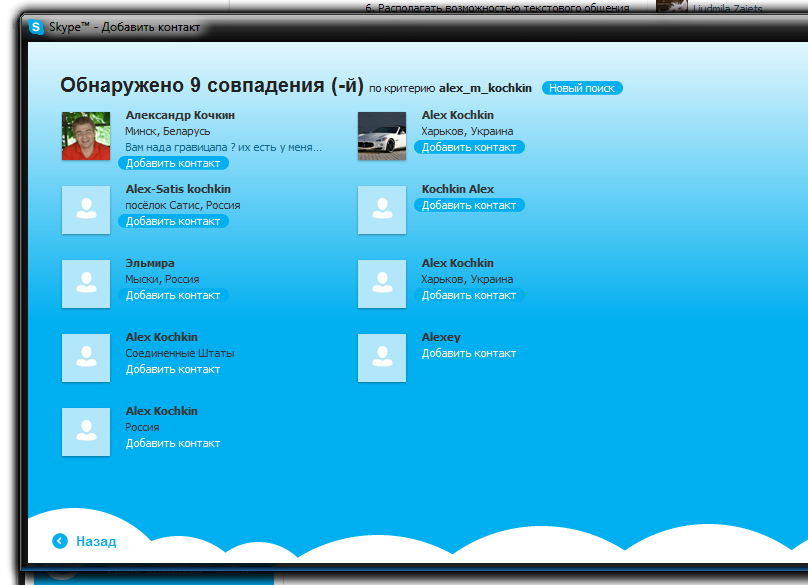Open the white car avatar of Alex Kochkin
Screen dimensions: 808x585
pyautogui.click(x=382, y=136)
